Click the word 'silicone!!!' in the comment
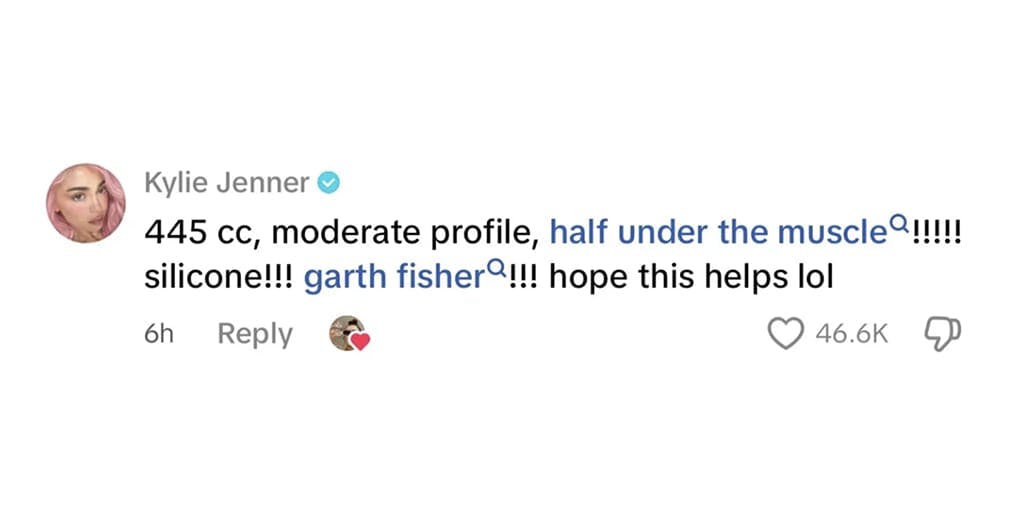Image resolution: width=1012 pixels, height=524 pixels. click(x=218, y=277)
